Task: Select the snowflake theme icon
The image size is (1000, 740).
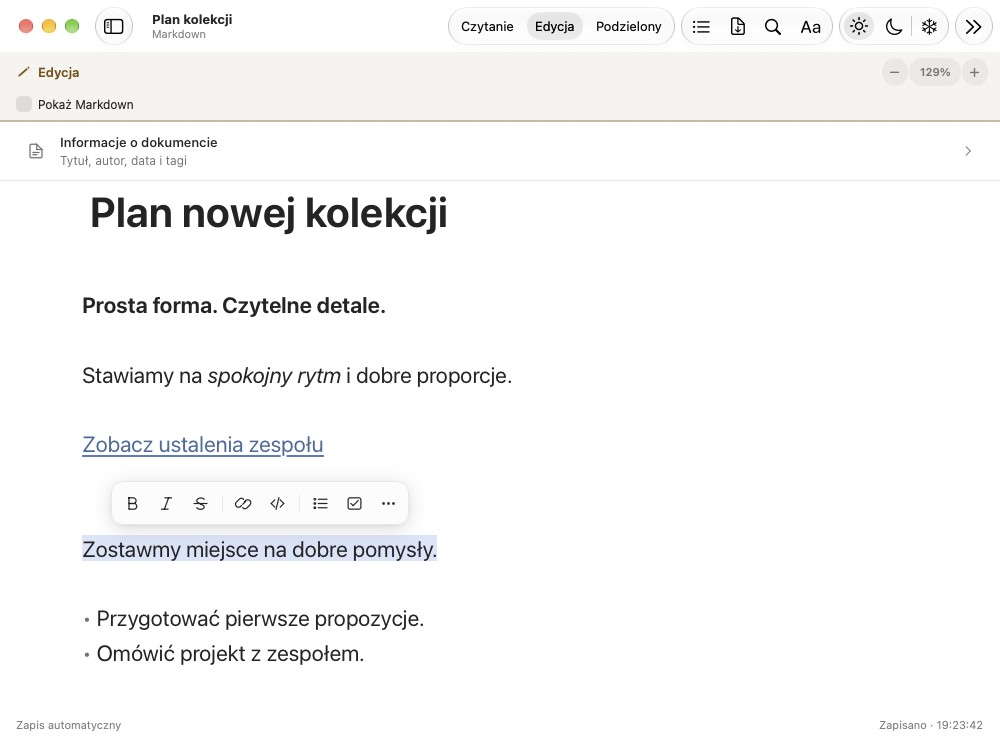Action: point(929,27)
